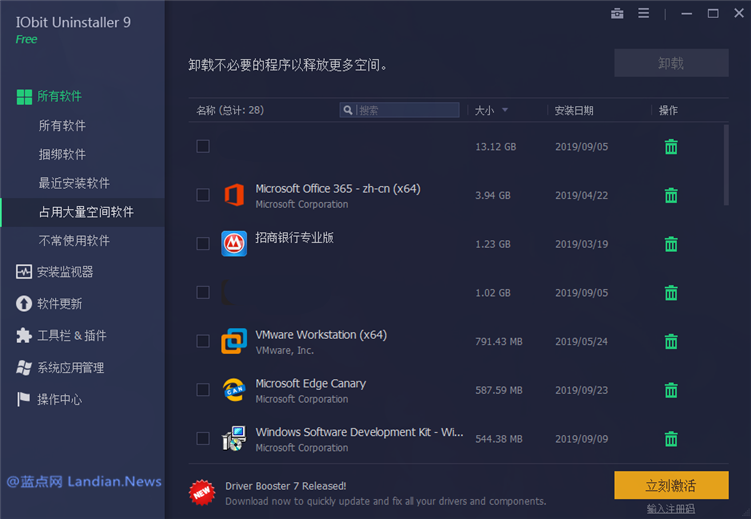Image resolution: width=751 pixels, height=519 pixels.
Task: Tick checkbox for the 1.02 GB entry
Action: click(x=203, y=292)
